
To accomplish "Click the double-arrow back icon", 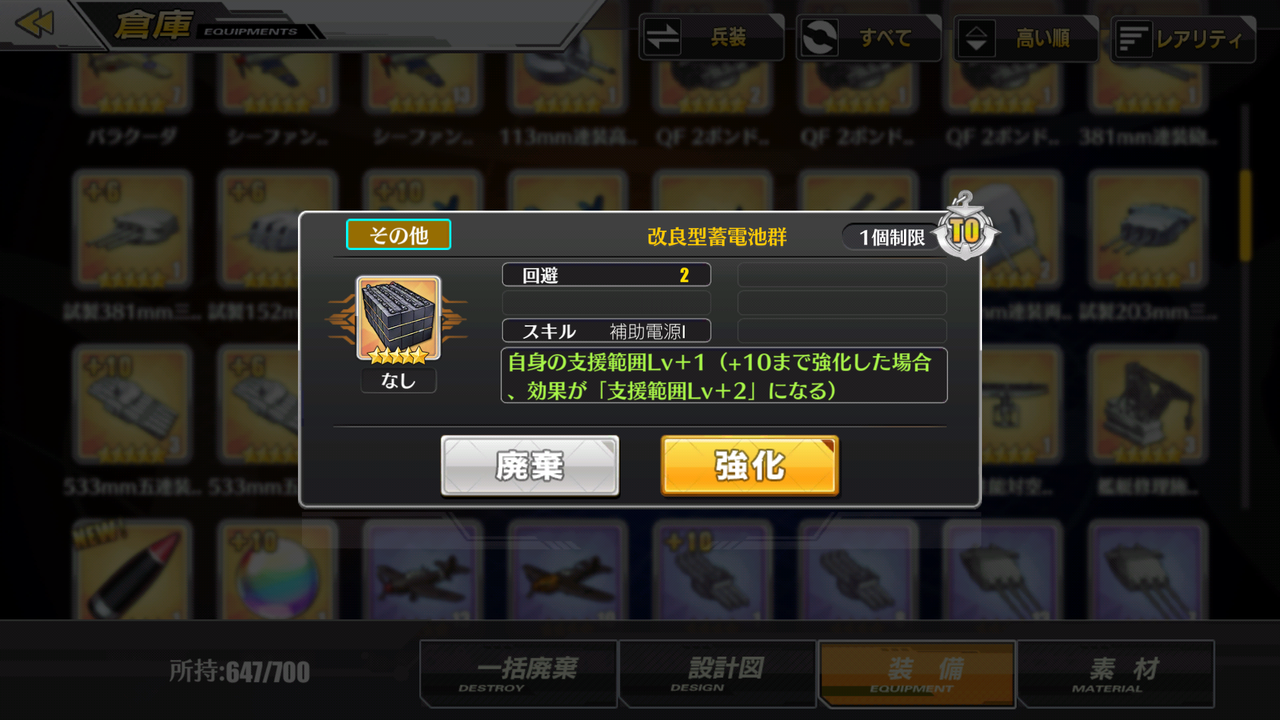I will tap(35, 22).
